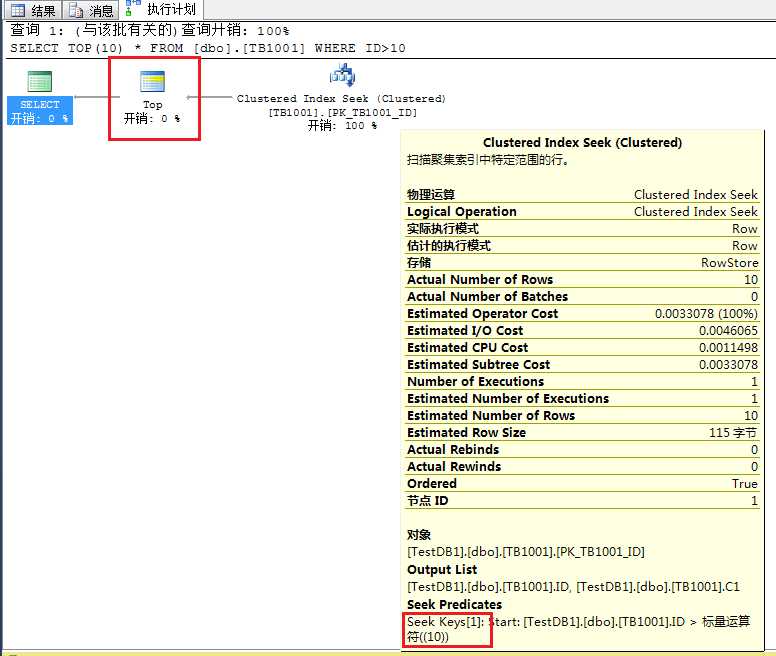Click the Seek Keys[1] predicate text
The image size is (776, 656).
tap(579, 629)
